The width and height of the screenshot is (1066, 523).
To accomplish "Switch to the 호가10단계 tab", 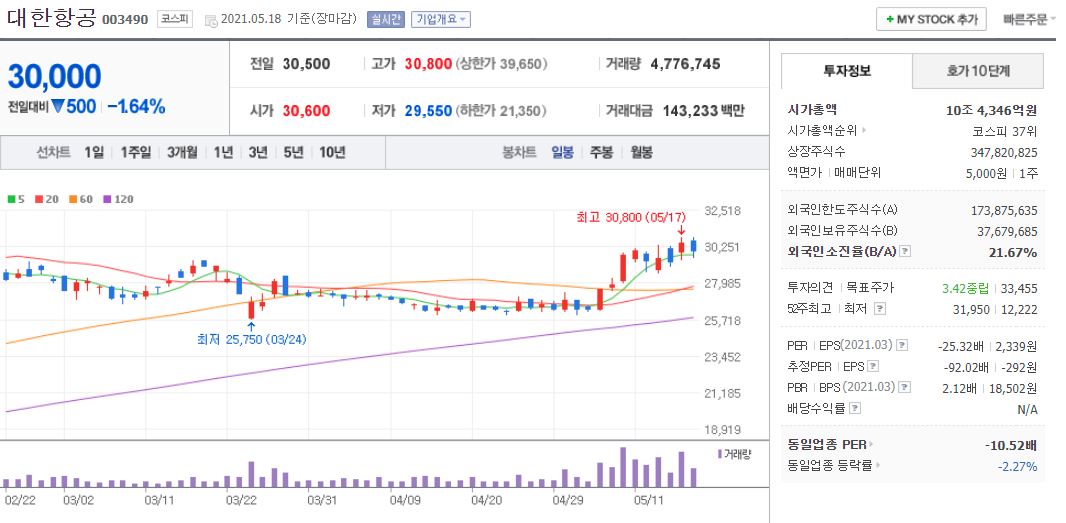I will click(978, 71).
